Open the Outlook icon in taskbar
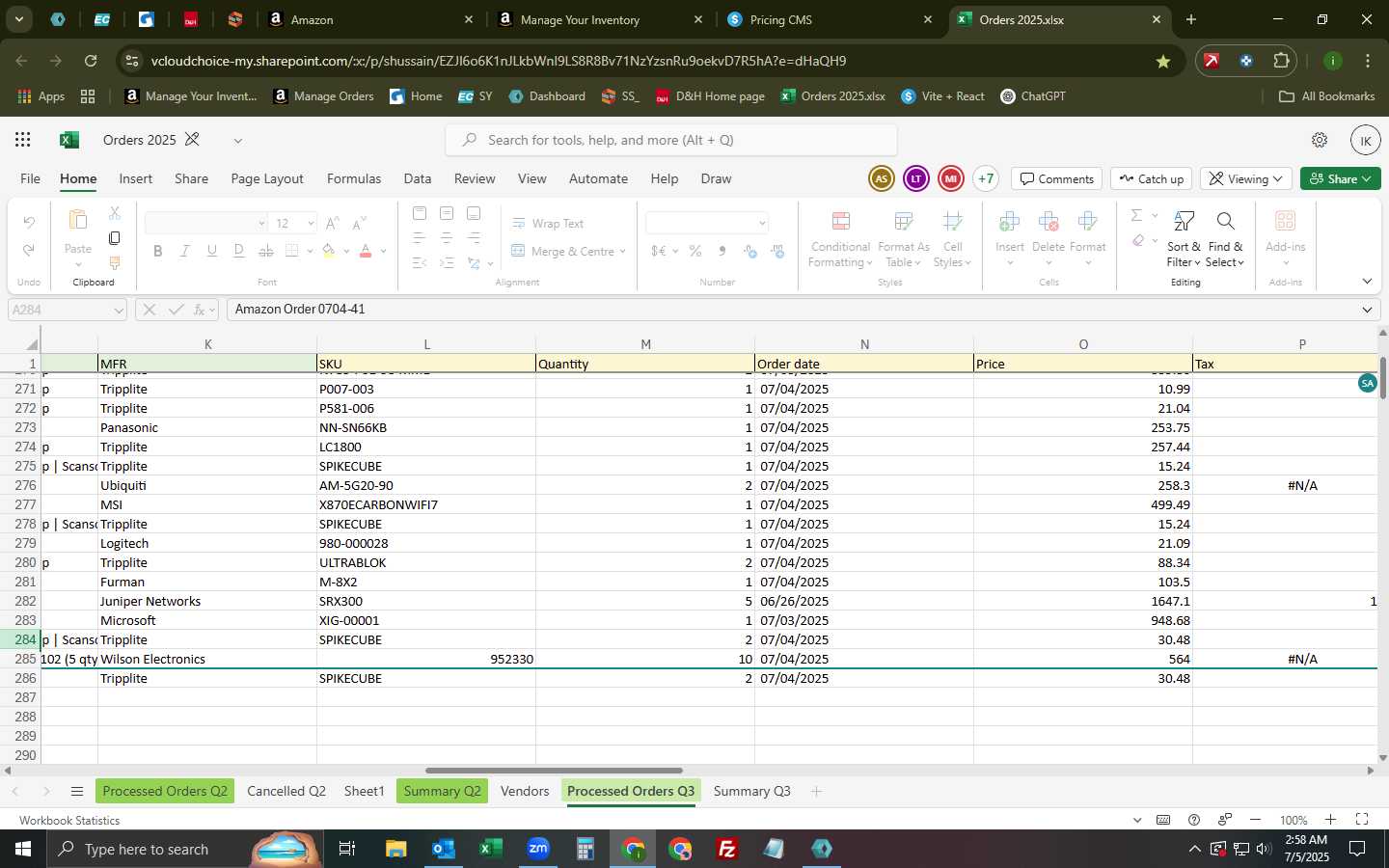1389x868 pixels. [x=443, y=849]
